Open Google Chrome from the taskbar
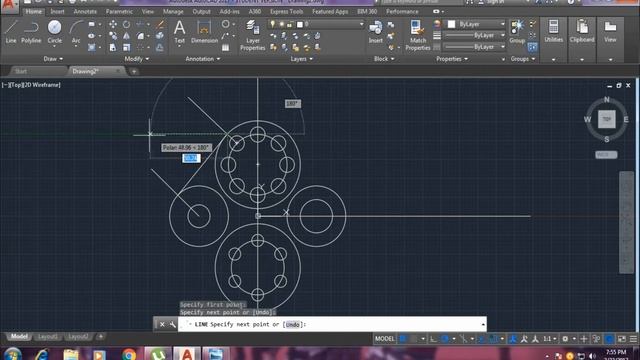 point(129,354)
